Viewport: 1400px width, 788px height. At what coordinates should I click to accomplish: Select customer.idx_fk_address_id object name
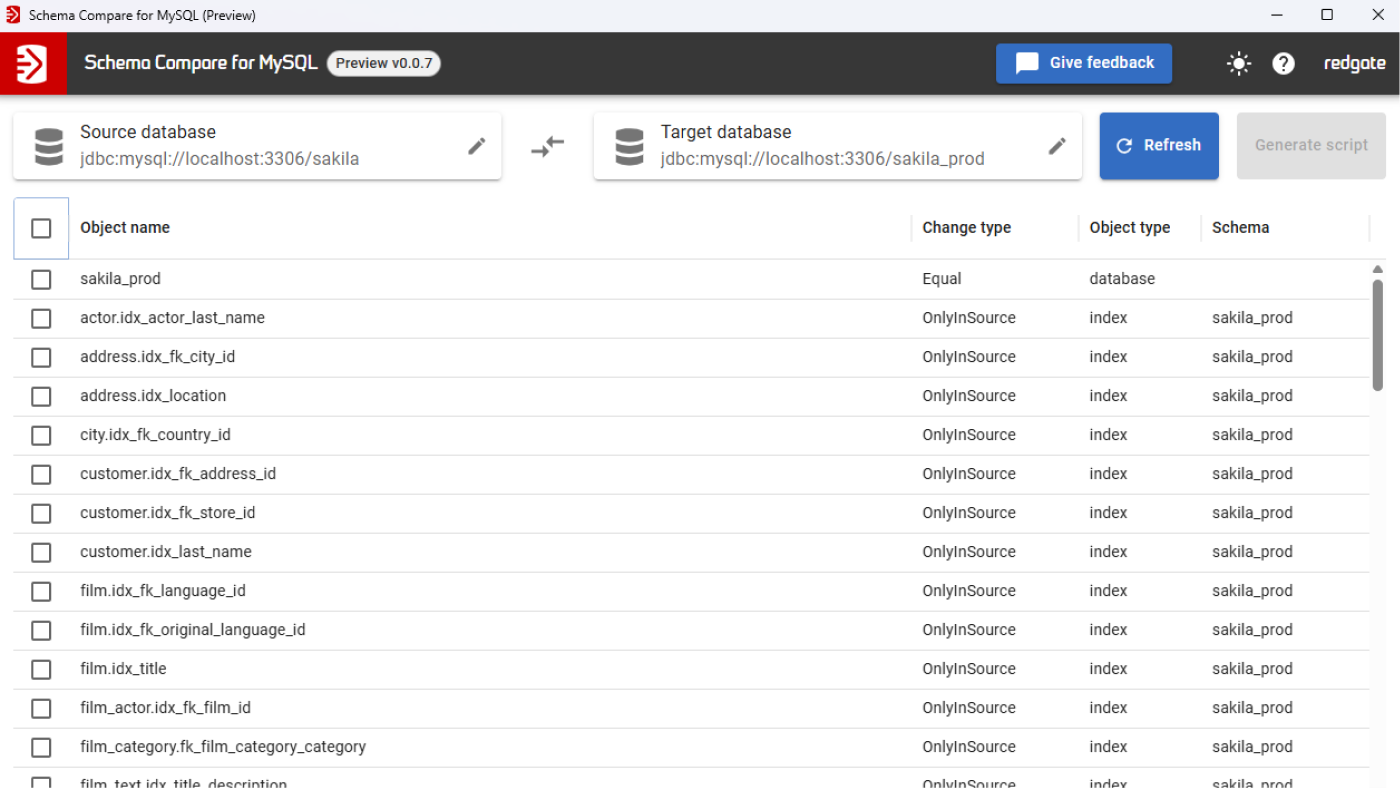point(178,474)
